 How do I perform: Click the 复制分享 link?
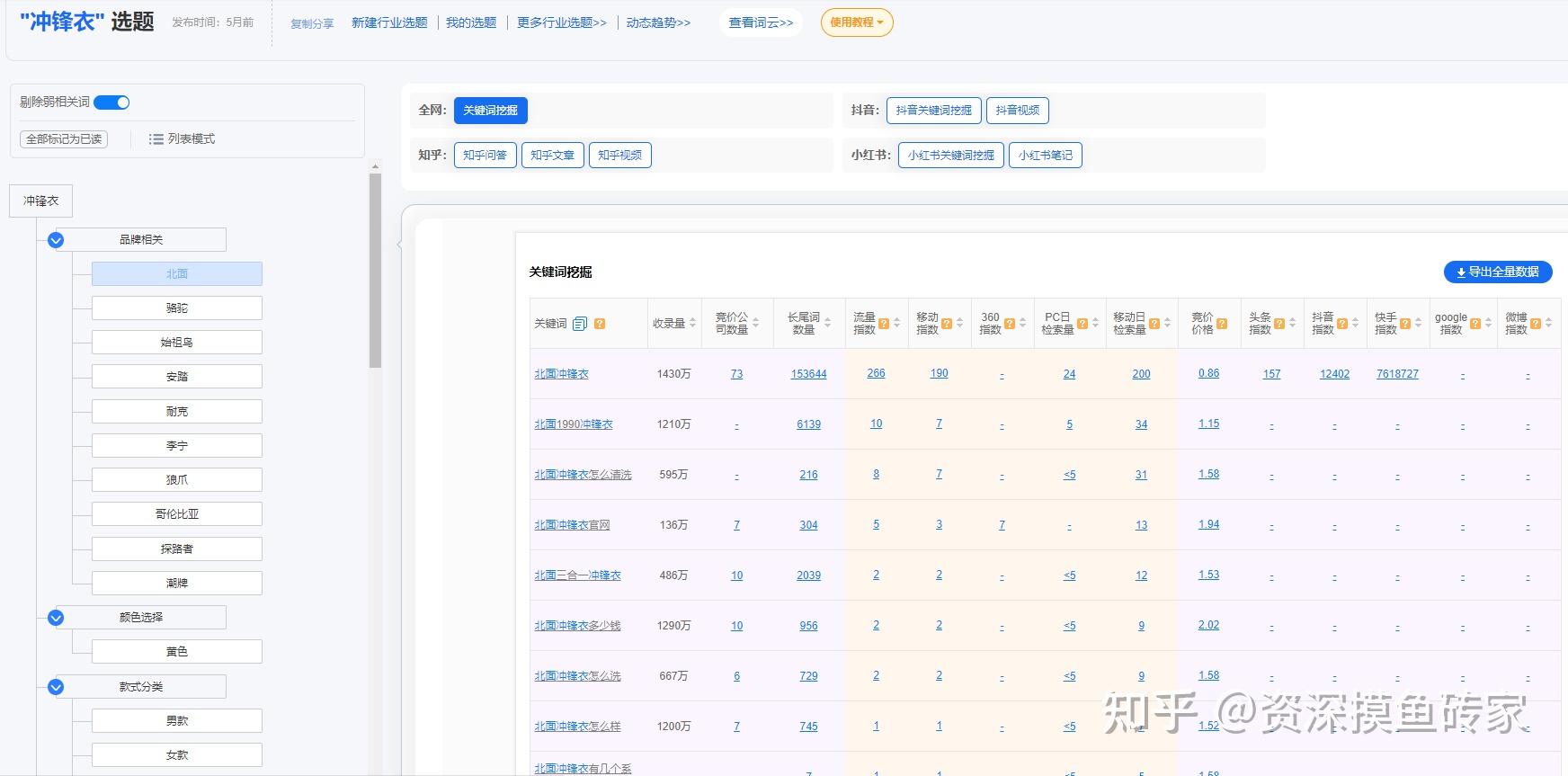click(x=312, y=23)
